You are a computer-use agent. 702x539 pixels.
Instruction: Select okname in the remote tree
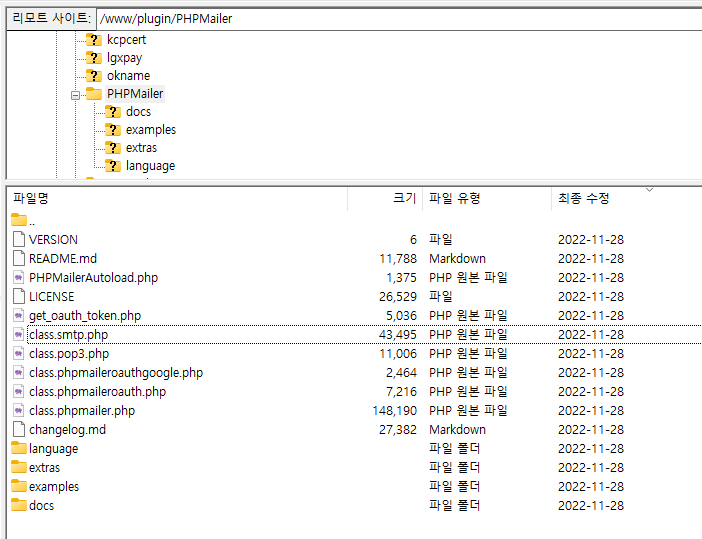128,76
